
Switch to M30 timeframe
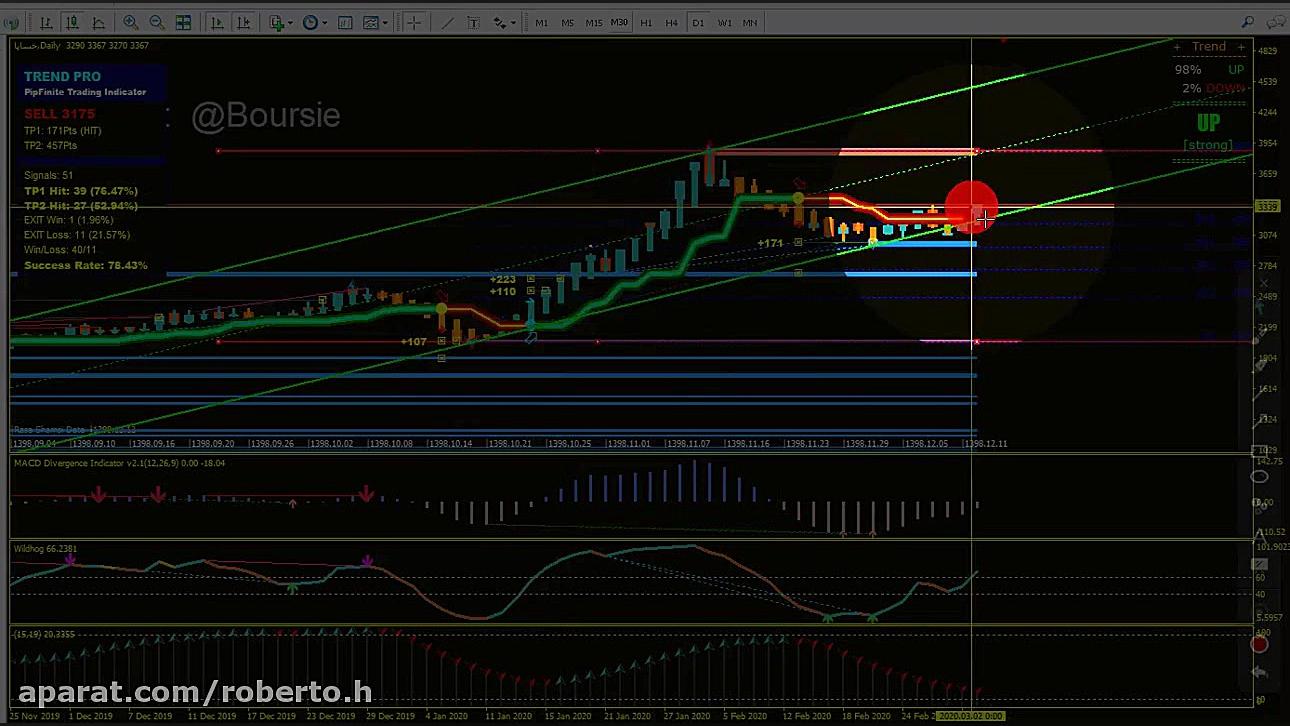pyautogui.click(x=620, y=22)
